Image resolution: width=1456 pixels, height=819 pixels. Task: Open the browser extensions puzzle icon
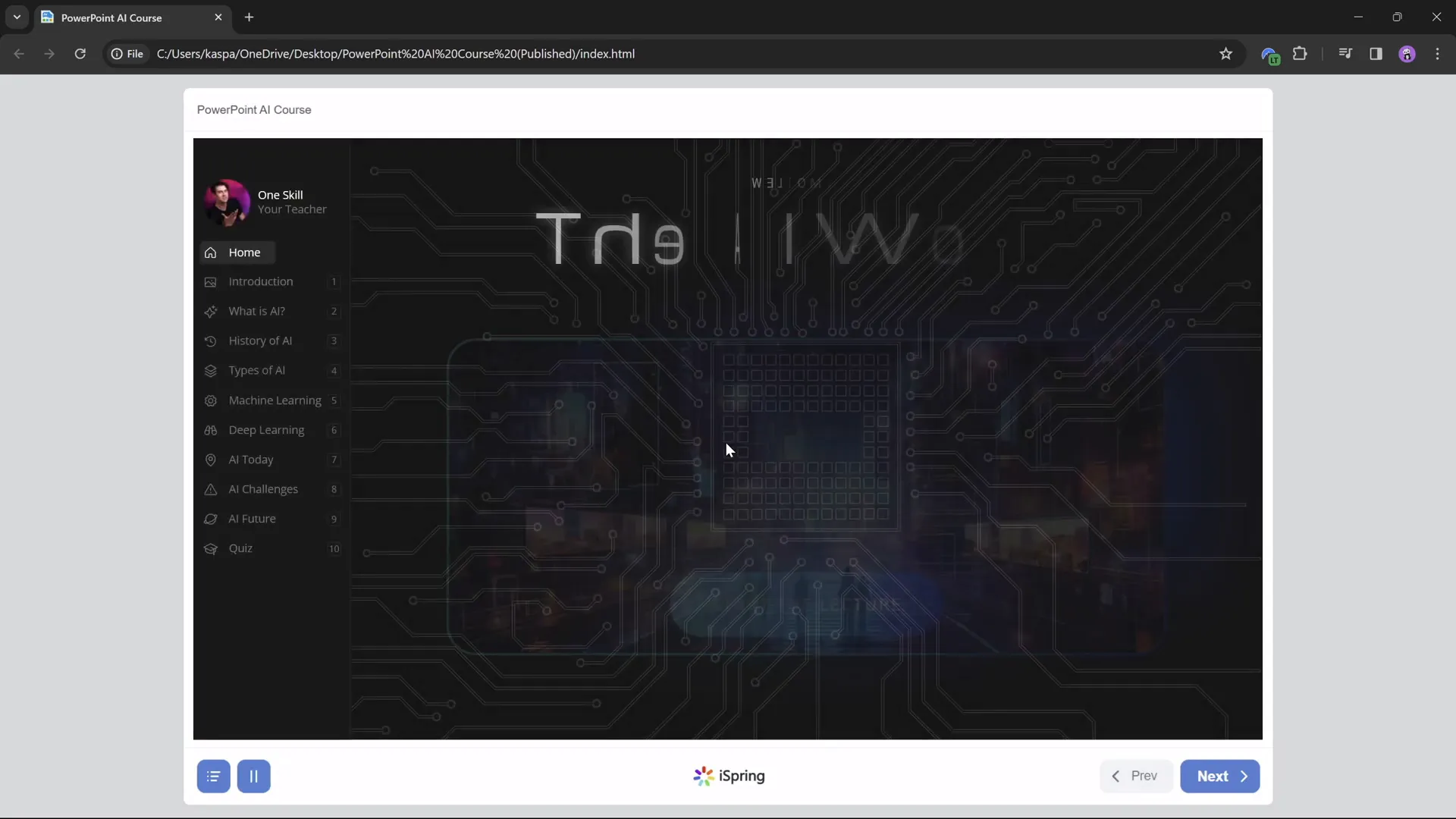pyautogui.click(x=1300, y=54)
